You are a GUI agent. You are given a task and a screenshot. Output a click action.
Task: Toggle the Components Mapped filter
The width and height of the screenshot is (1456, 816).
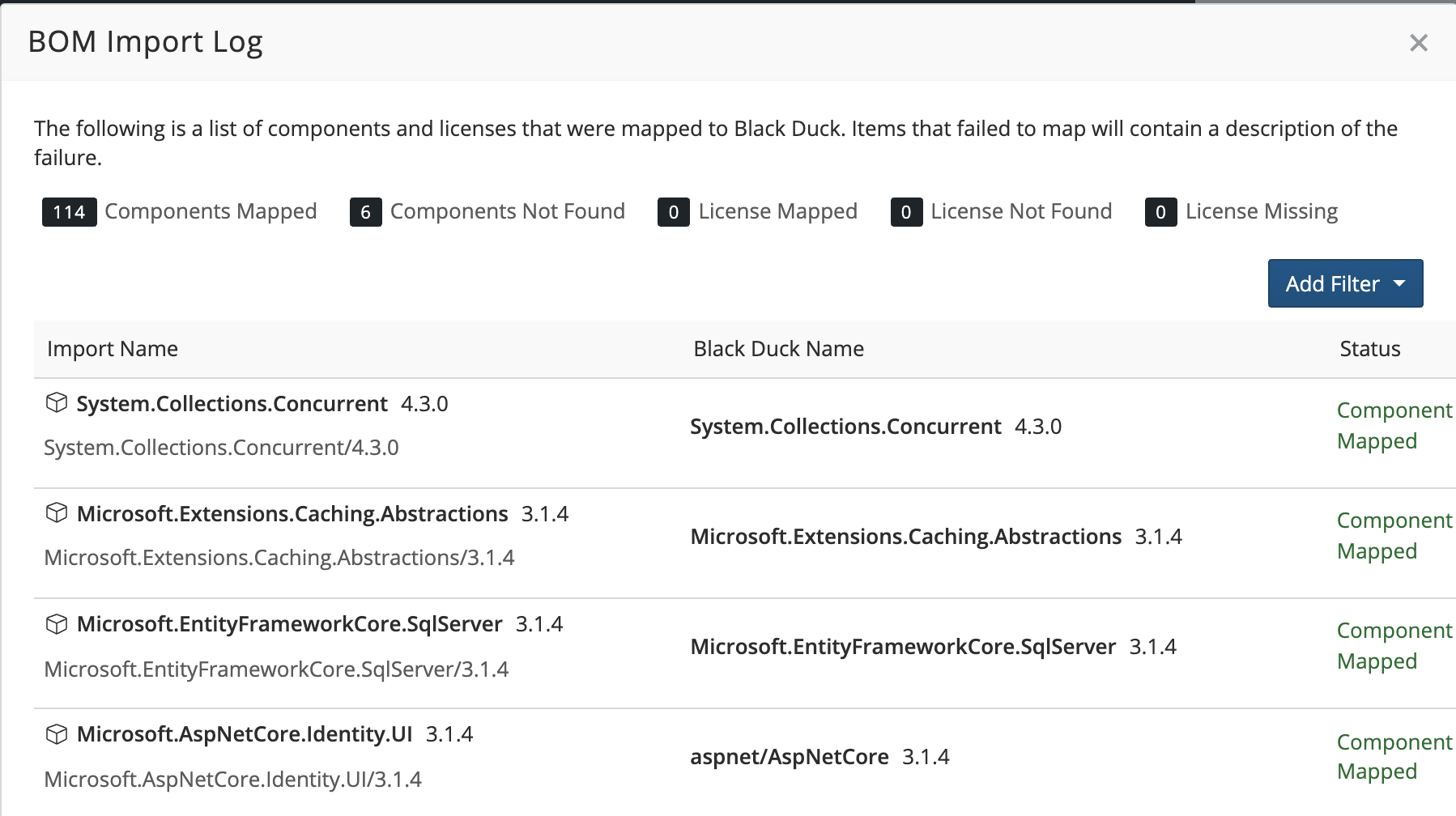coord(210,211)
